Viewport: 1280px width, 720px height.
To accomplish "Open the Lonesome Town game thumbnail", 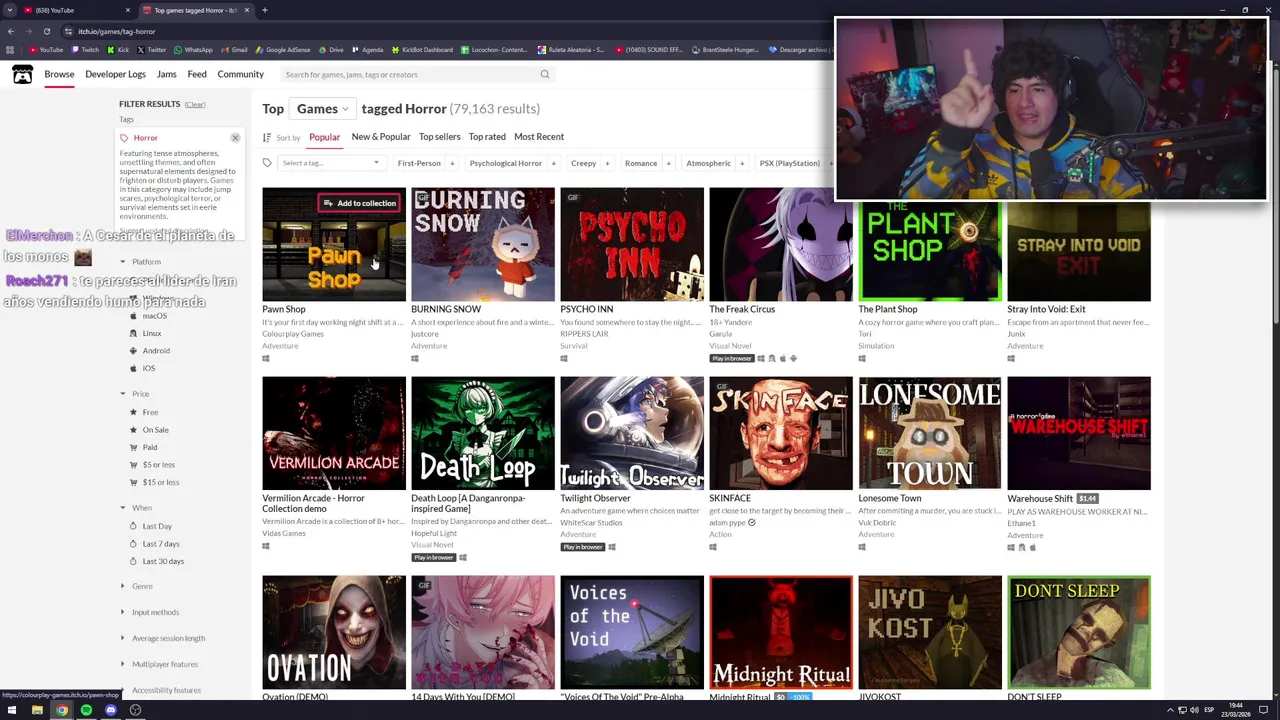I will (930, 433).
